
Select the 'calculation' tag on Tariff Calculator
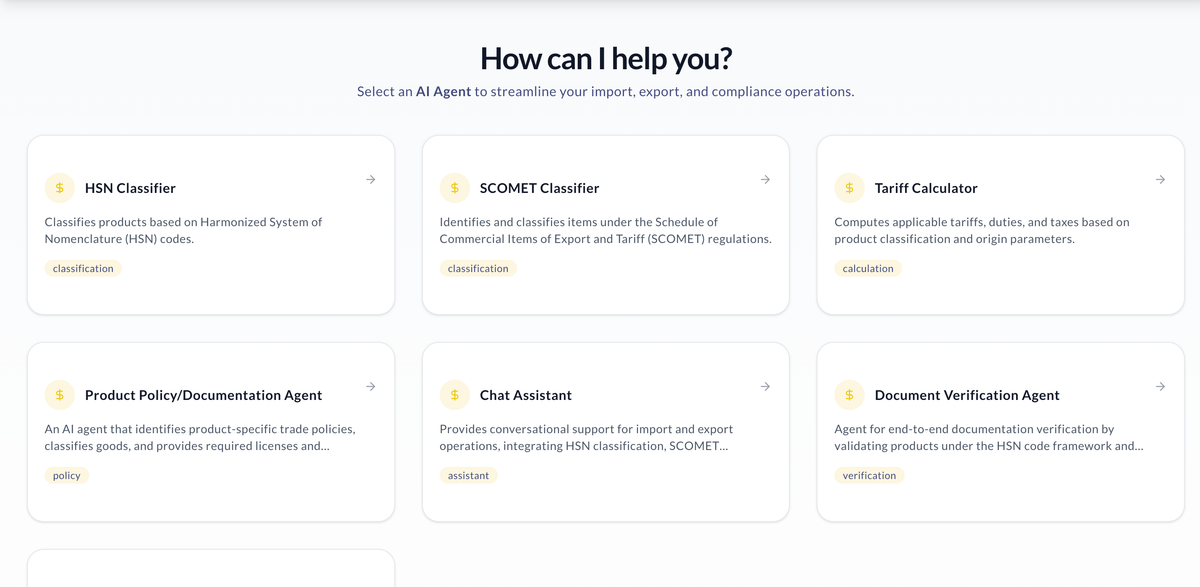pyautogui.click(x=868, y=269)
